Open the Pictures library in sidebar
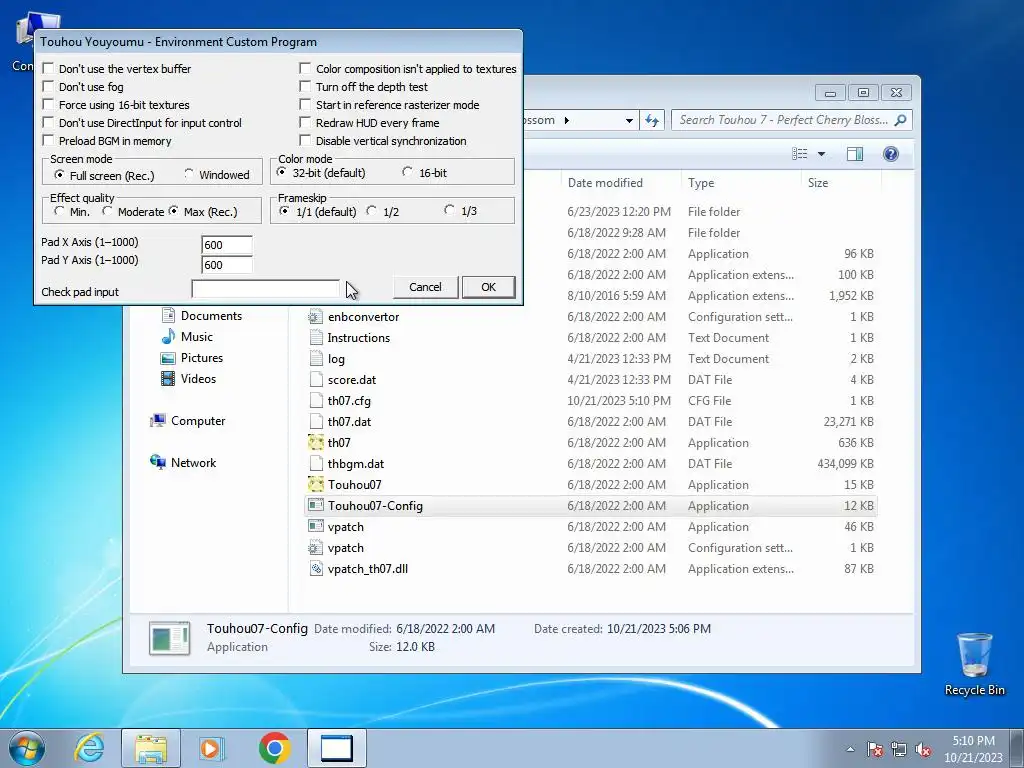Viewport: 1024px width, 768px height. 192,358
